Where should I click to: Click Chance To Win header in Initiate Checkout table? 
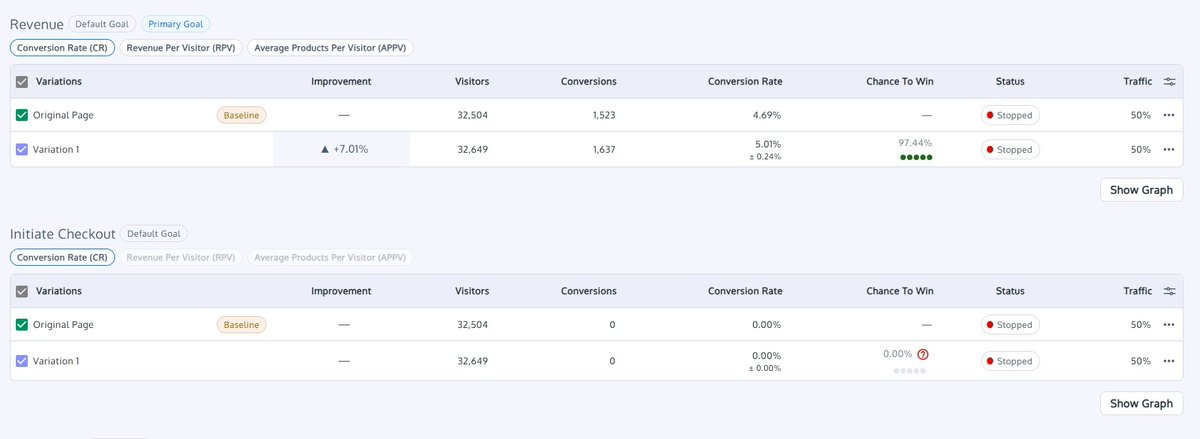(x=899, y=291)
